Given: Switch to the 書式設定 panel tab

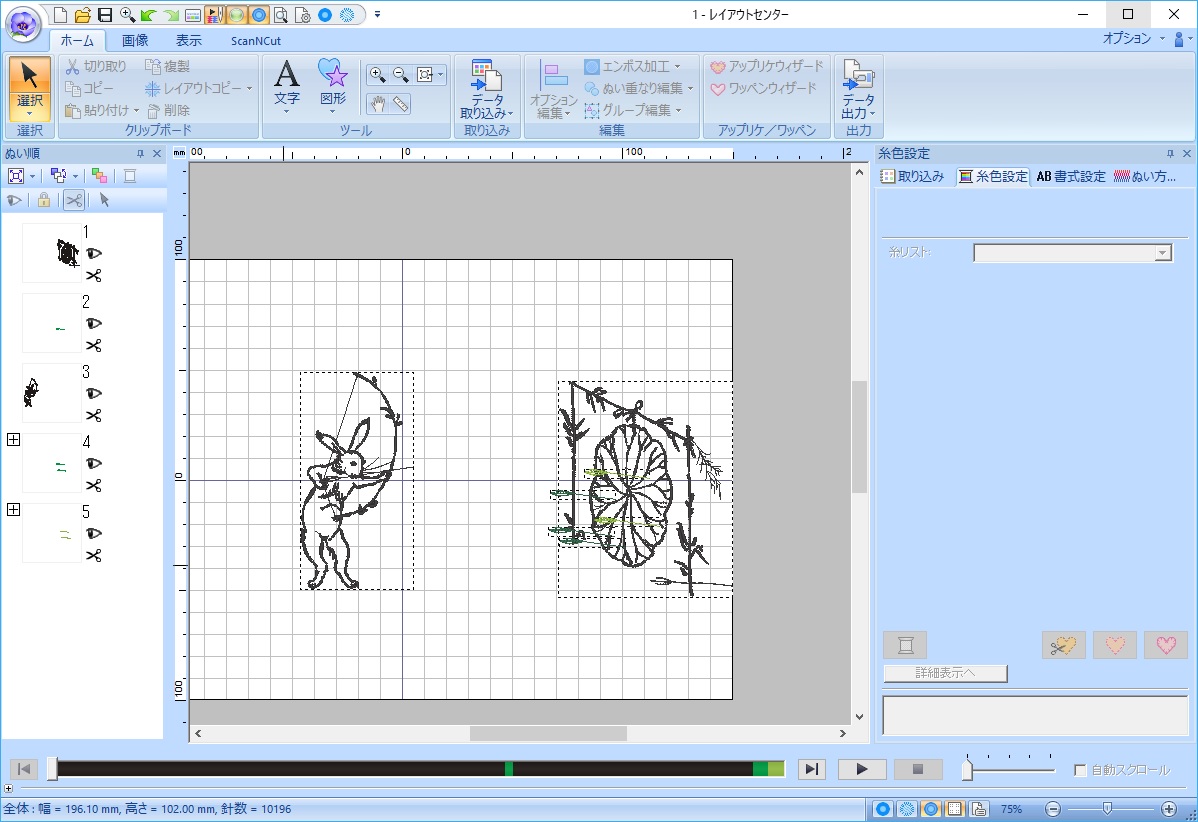Looking at the screenshot, I should (1070, 176).
